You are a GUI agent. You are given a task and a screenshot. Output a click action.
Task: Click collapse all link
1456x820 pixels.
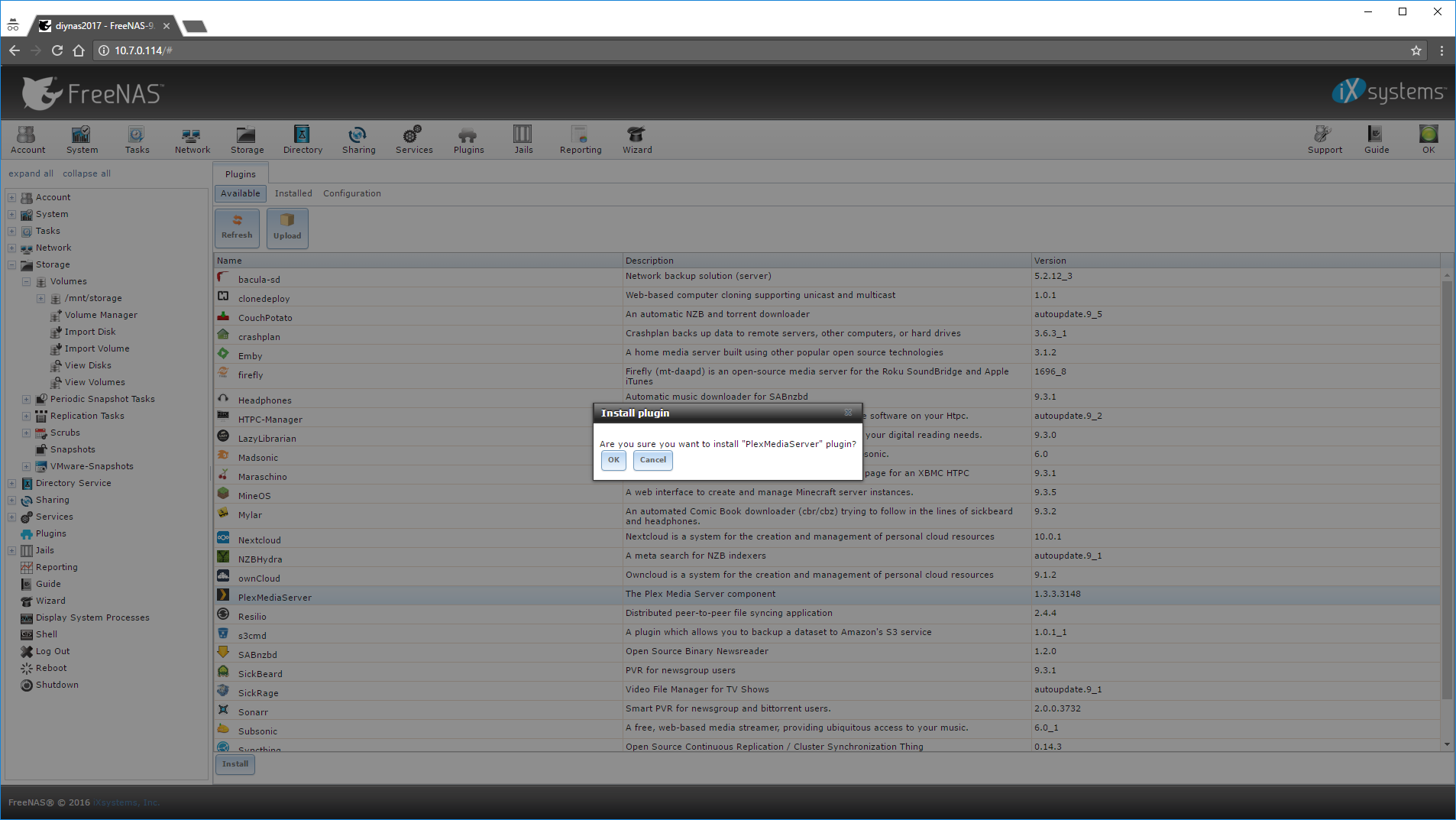point(86,173)
